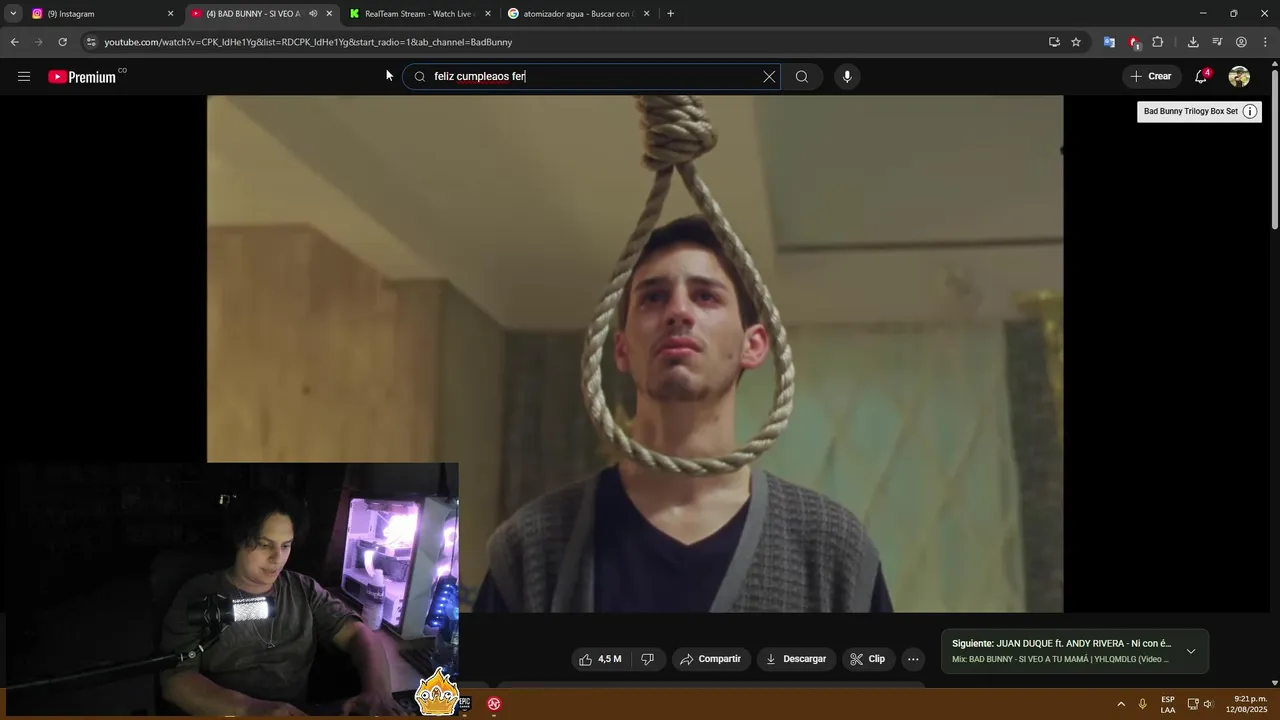Image resolution: width=1280 pixels, height=720 pixels.
Task: Open info icon on Bad Bunny Trilogy card
Action: coord(1250,111)
